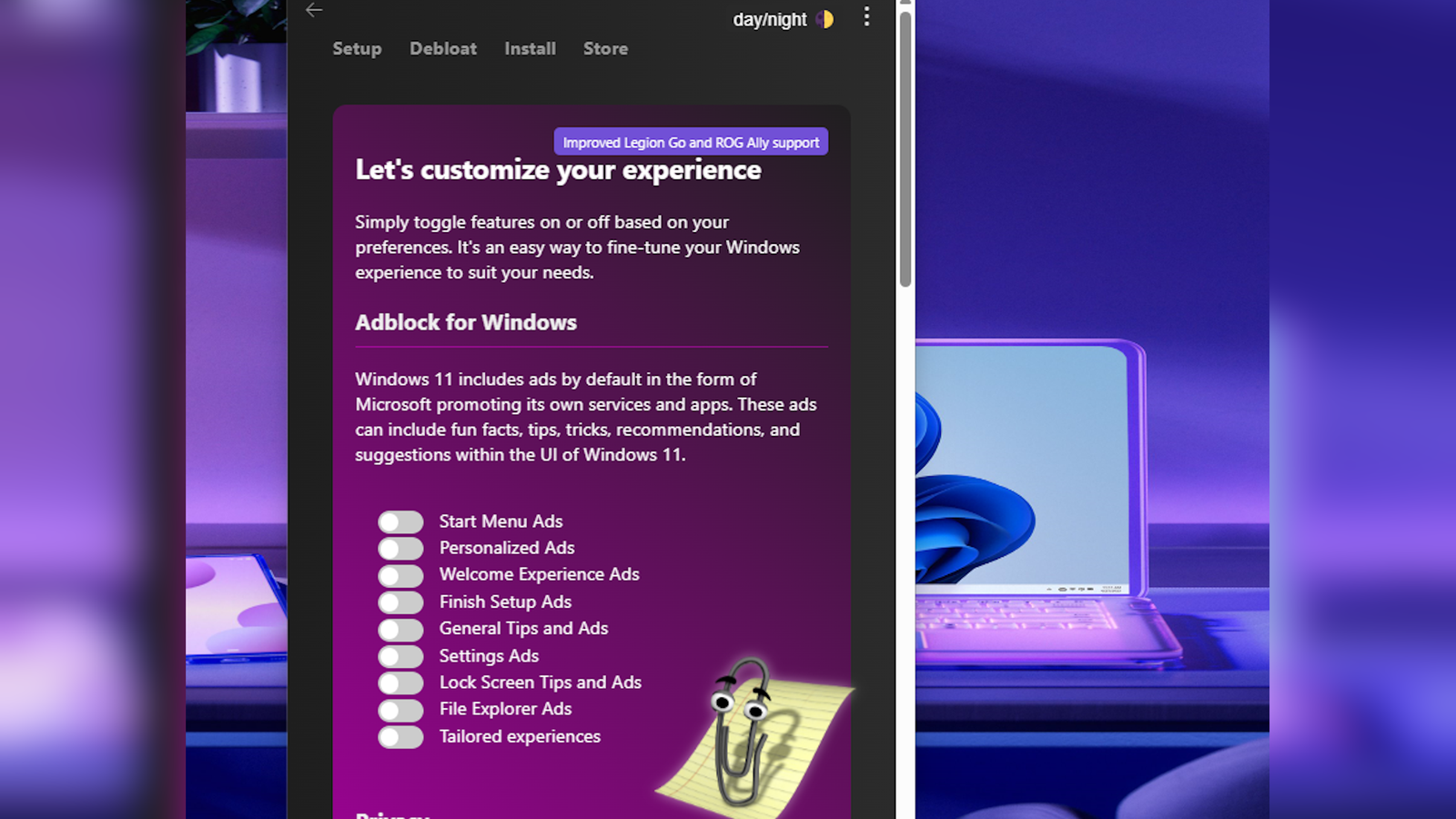This screenshot has height=819, width=1456.
Task: Enable the Start Menu Ads toggle
Action: click(400, 521)
